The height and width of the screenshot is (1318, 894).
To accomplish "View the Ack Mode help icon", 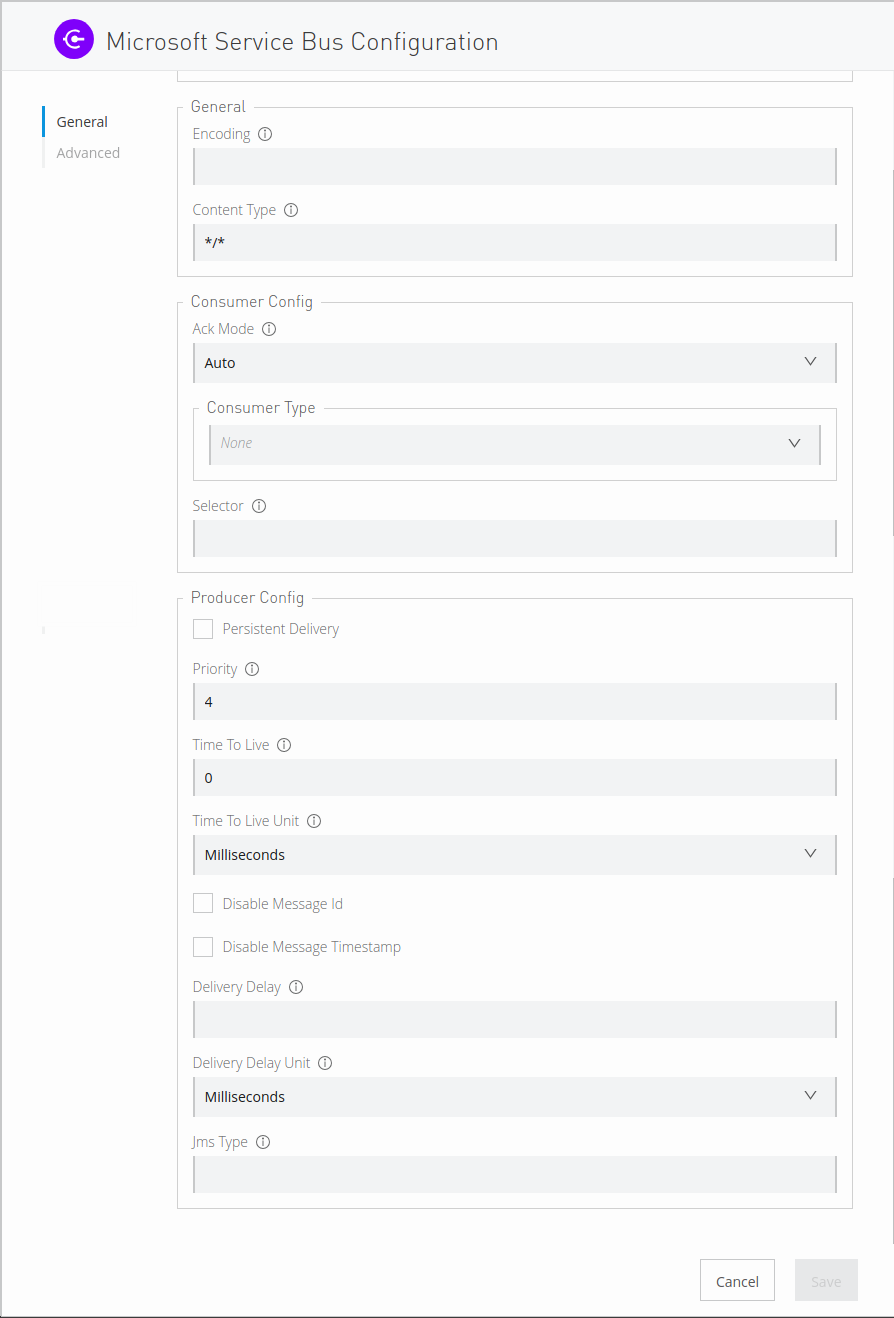I will point(268,328).
